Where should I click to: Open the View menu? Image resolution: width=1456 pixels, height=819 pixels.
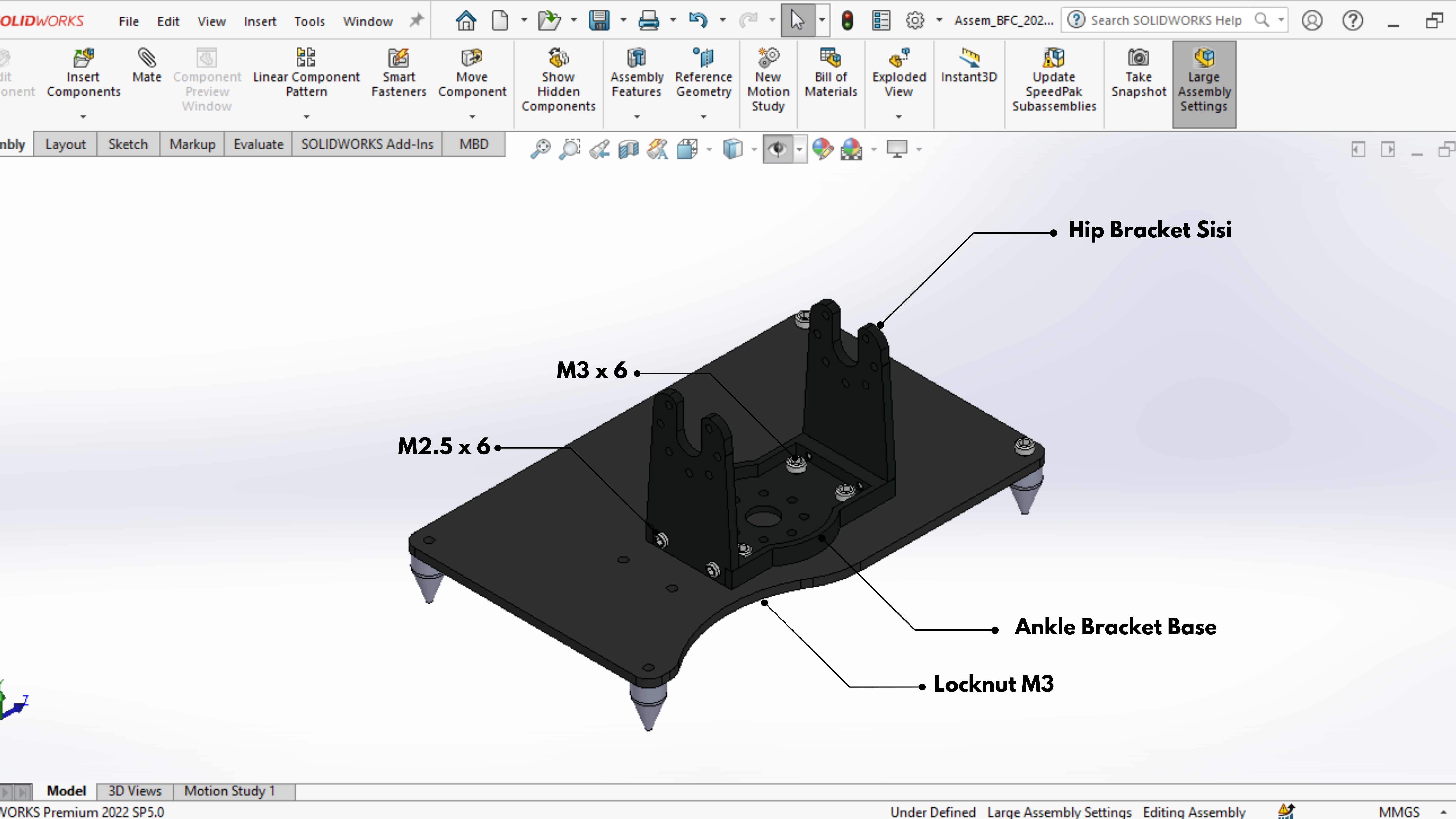211,22
